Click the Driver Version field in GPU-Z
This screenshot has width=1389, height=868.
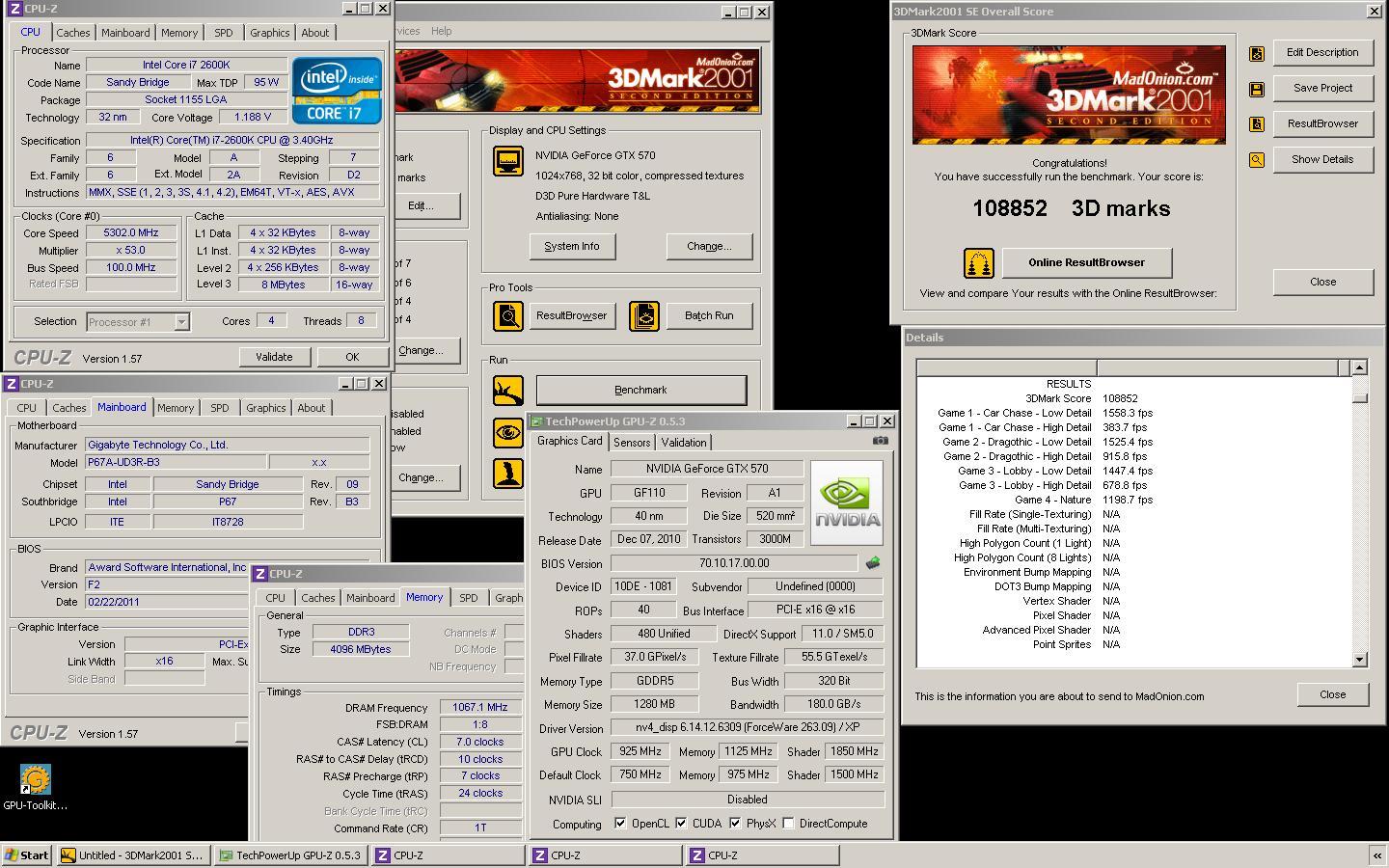pos(748,729)
